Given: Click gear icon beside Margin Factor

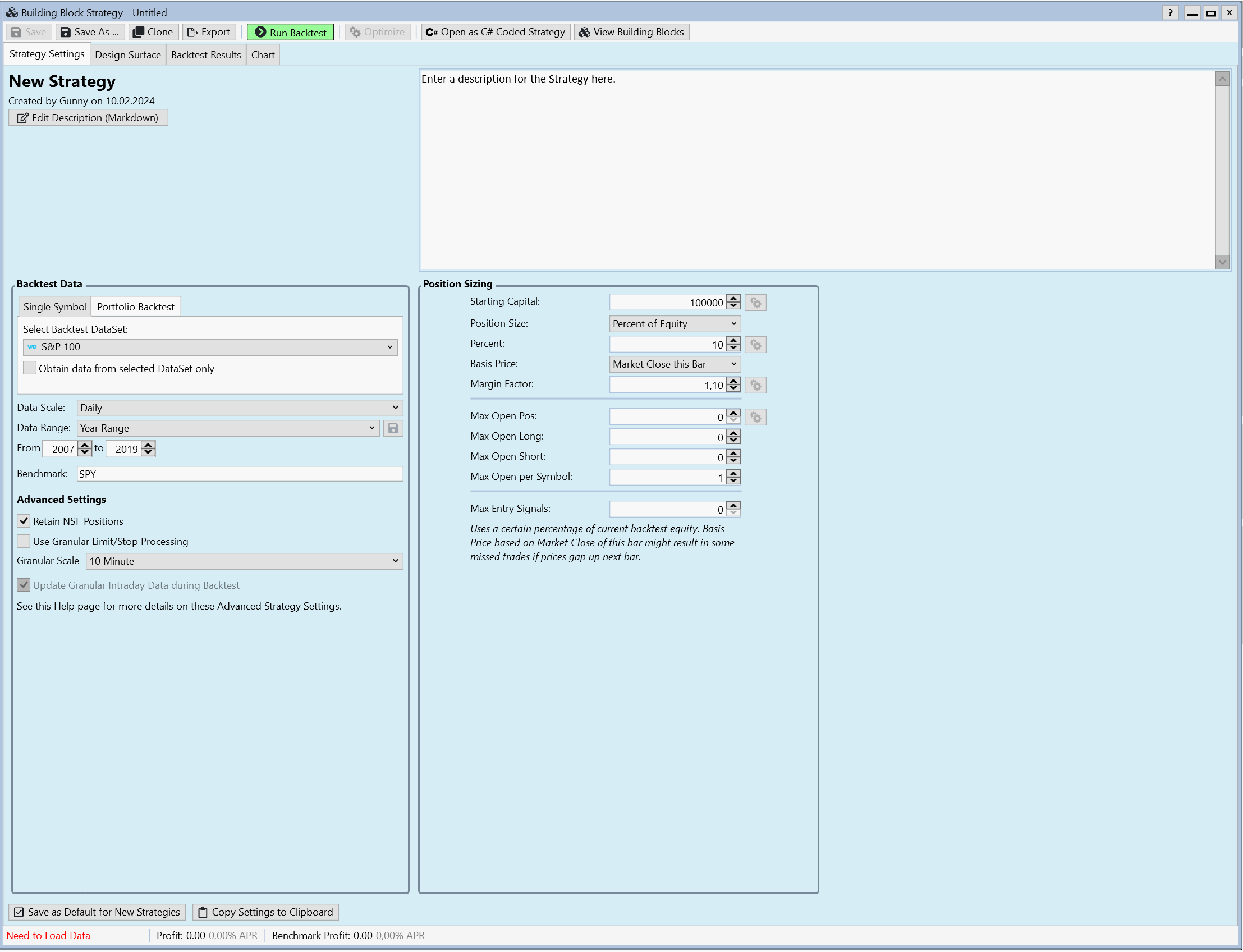Looking at the screenshot, I should (x=755, y=385).
